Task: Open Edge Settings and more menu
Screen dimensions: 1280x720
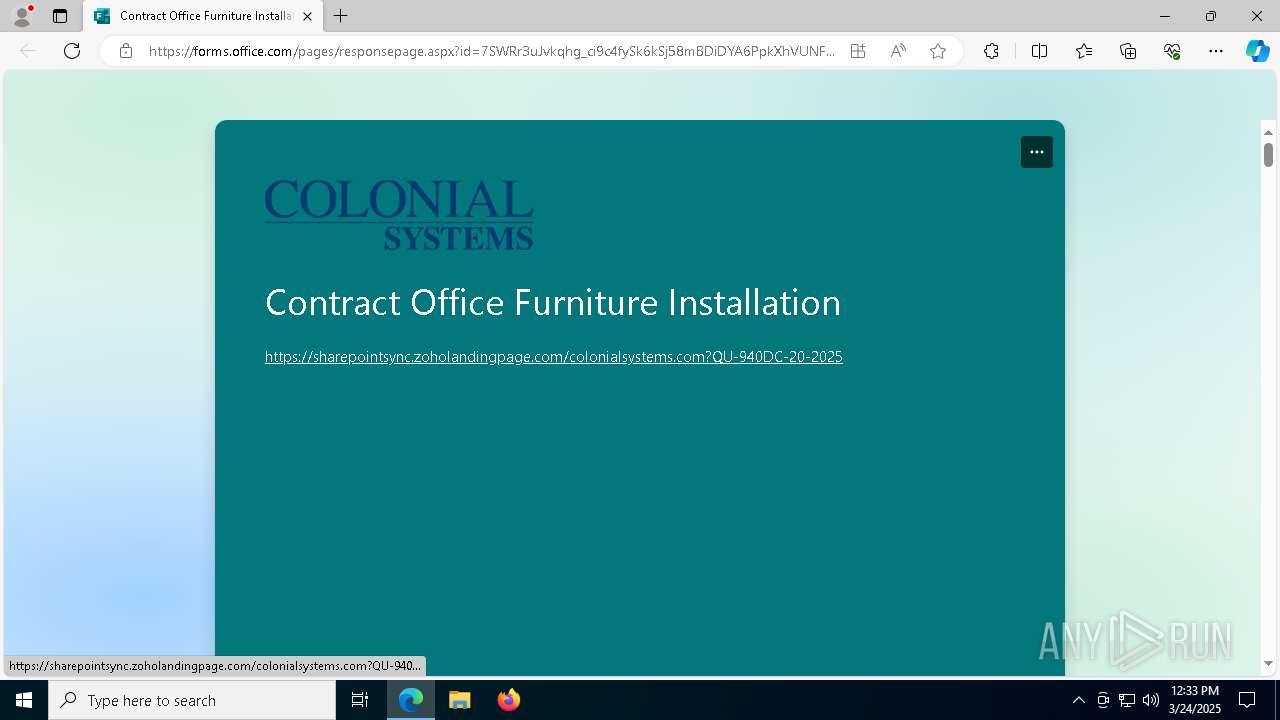Action: pyautogui.click(x=1216, y=51)
